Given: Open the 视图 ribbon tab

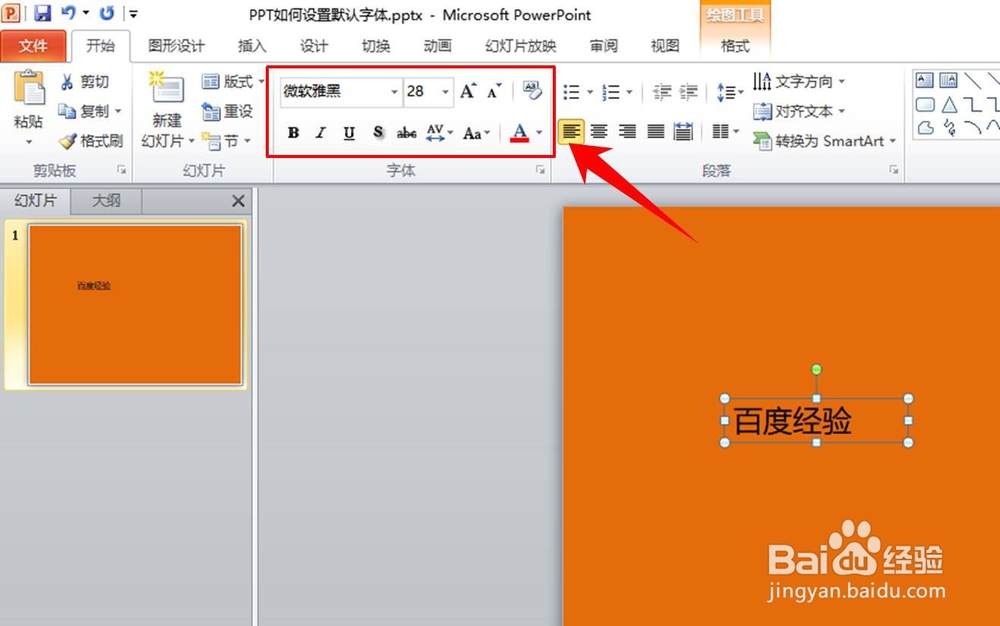Looking at the screenshot, I should point(665,46).
